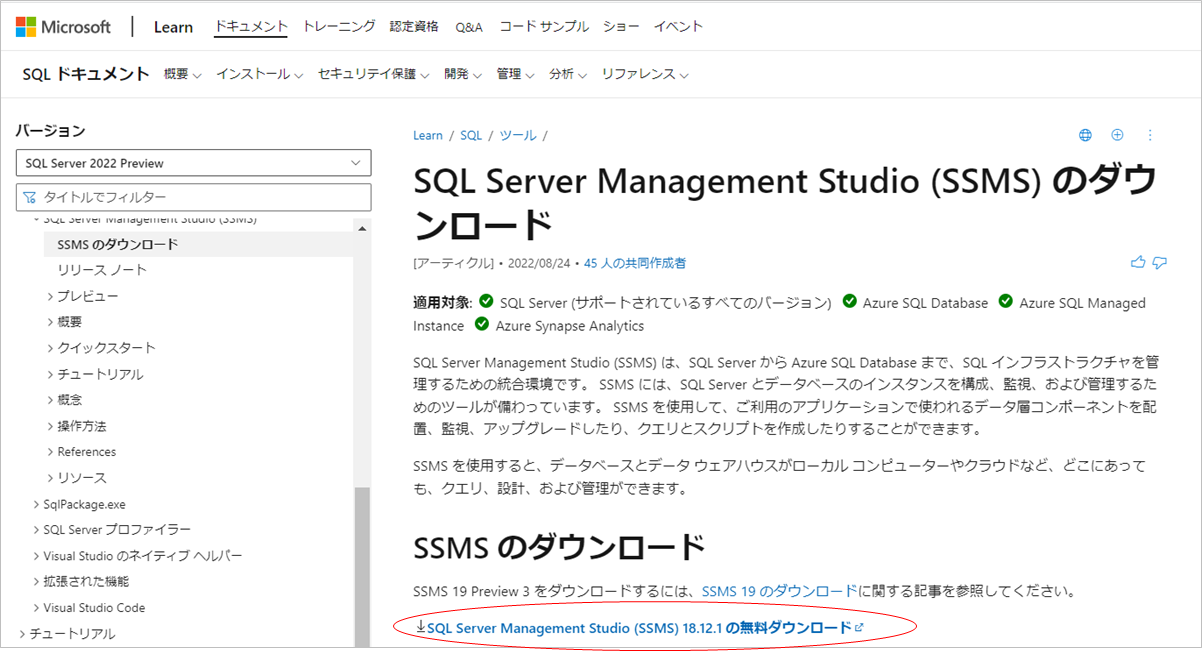Viewport: 1202px width, 651px height.
Task: Open the language selection globe icon
Action: [1085, 134]
